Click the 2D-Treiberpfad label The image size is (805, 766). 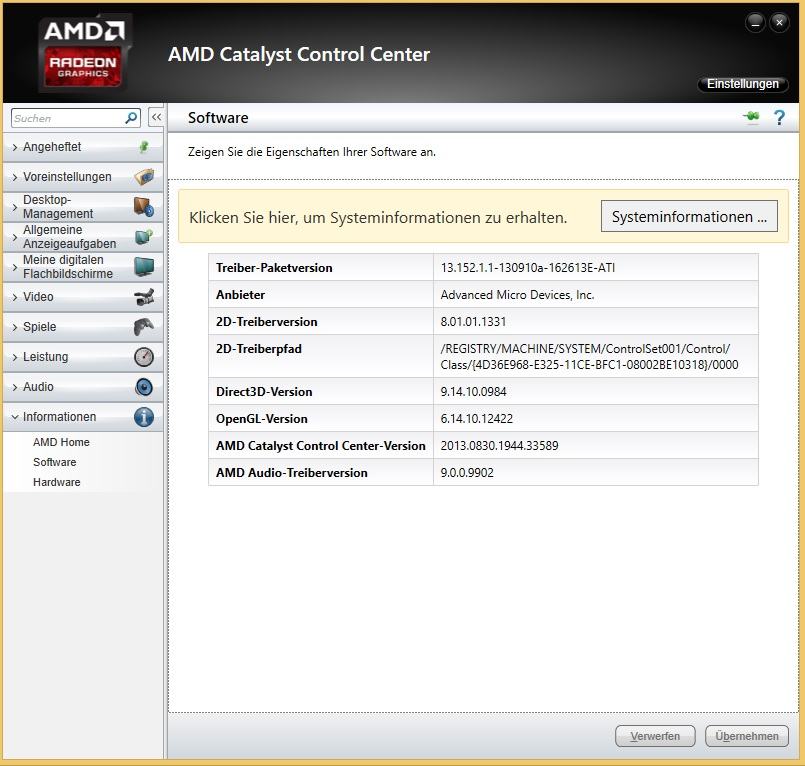pyautogui.click(x=259, y=349)
